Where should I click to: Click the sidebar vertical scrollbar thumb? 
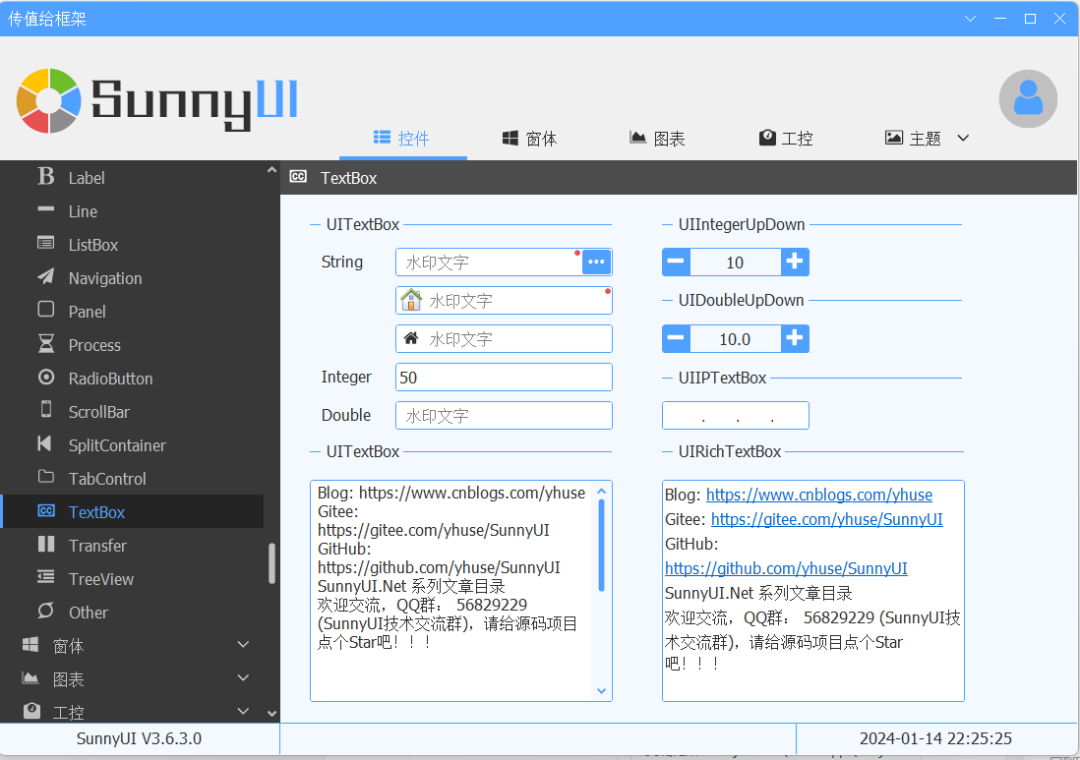click(x=272, y=564)
